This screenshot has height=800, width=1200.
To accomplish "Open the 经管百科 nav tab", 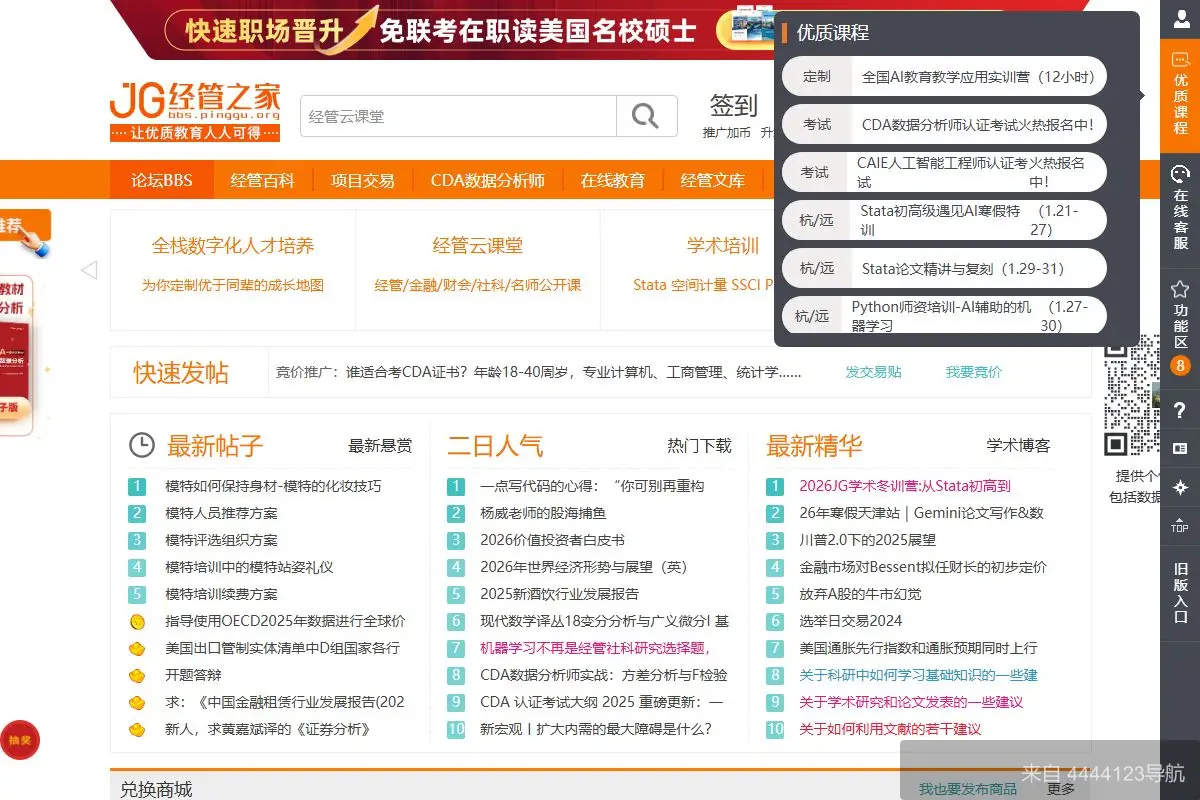I will 262,180.
